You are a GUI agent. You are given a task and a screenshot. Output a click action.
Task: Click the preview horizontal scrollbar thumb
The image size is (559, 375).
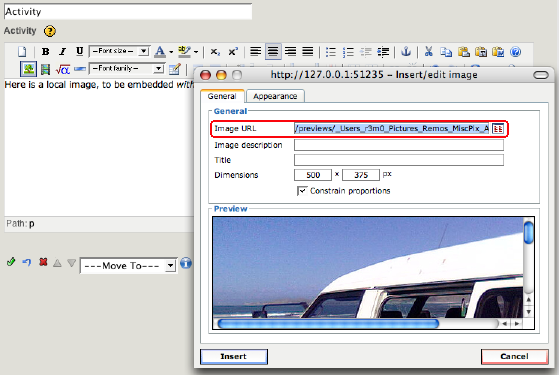coord(328,323)
